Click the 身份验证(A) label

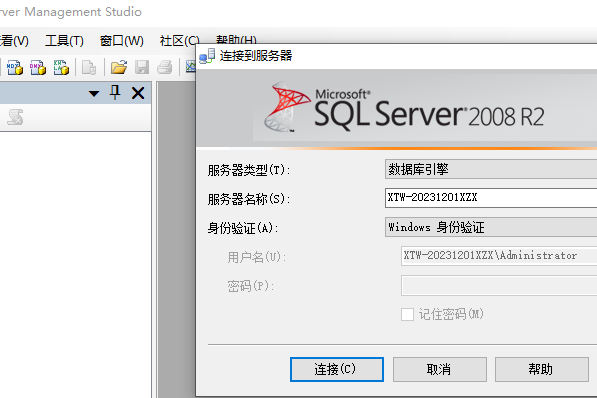point(243,228)
